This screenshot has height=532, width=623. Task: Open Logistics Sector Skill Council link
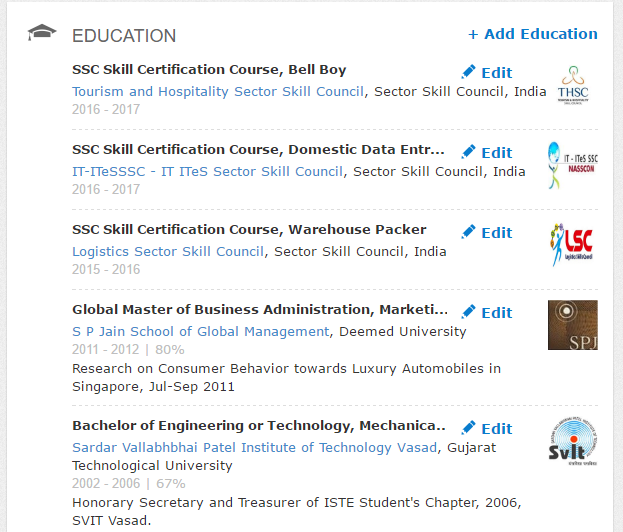[x=168, y=251]
